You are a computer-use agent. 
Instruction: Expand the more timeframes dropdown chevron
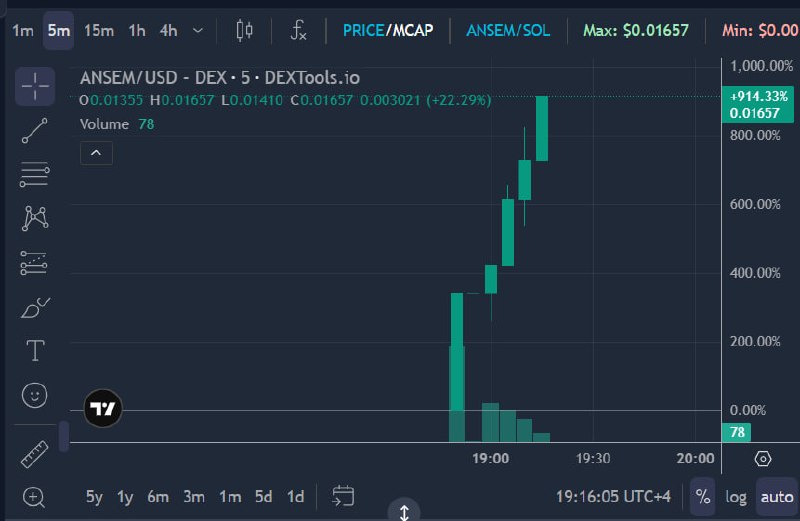click(x=198, y=31)
